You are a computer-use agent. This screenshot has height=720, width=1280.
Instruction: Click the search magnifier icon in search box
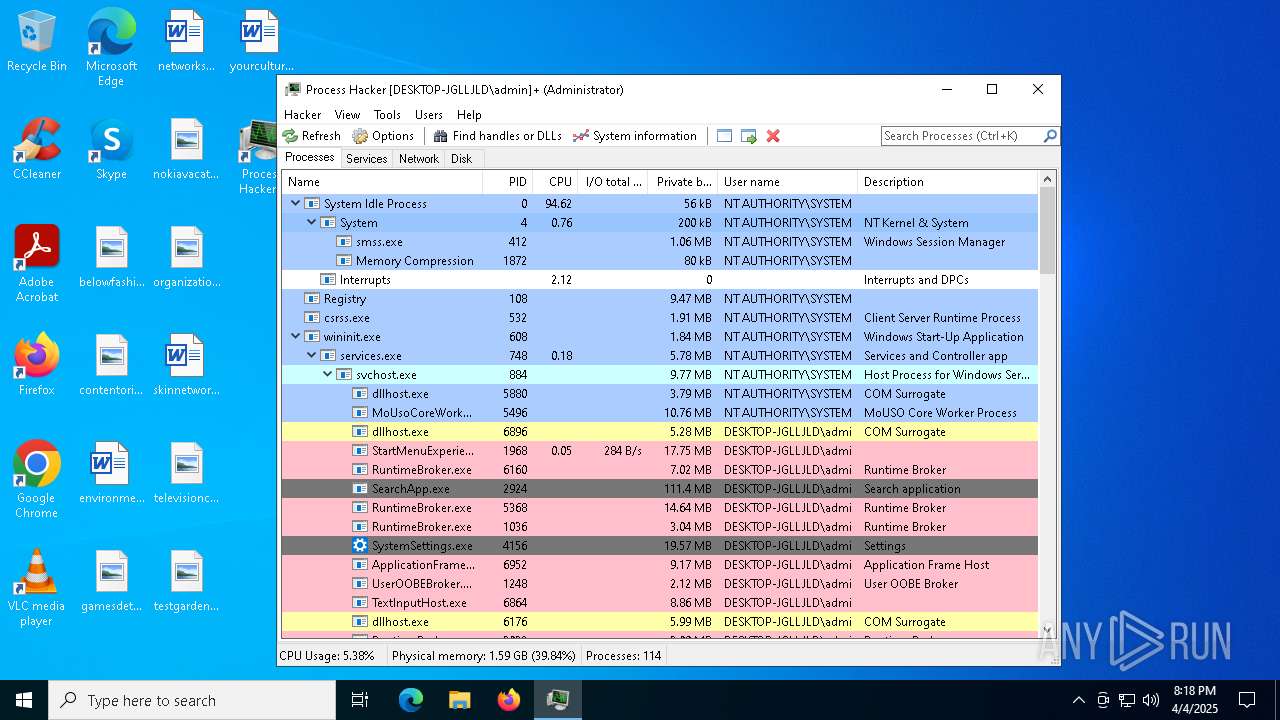coord(1050,136)
